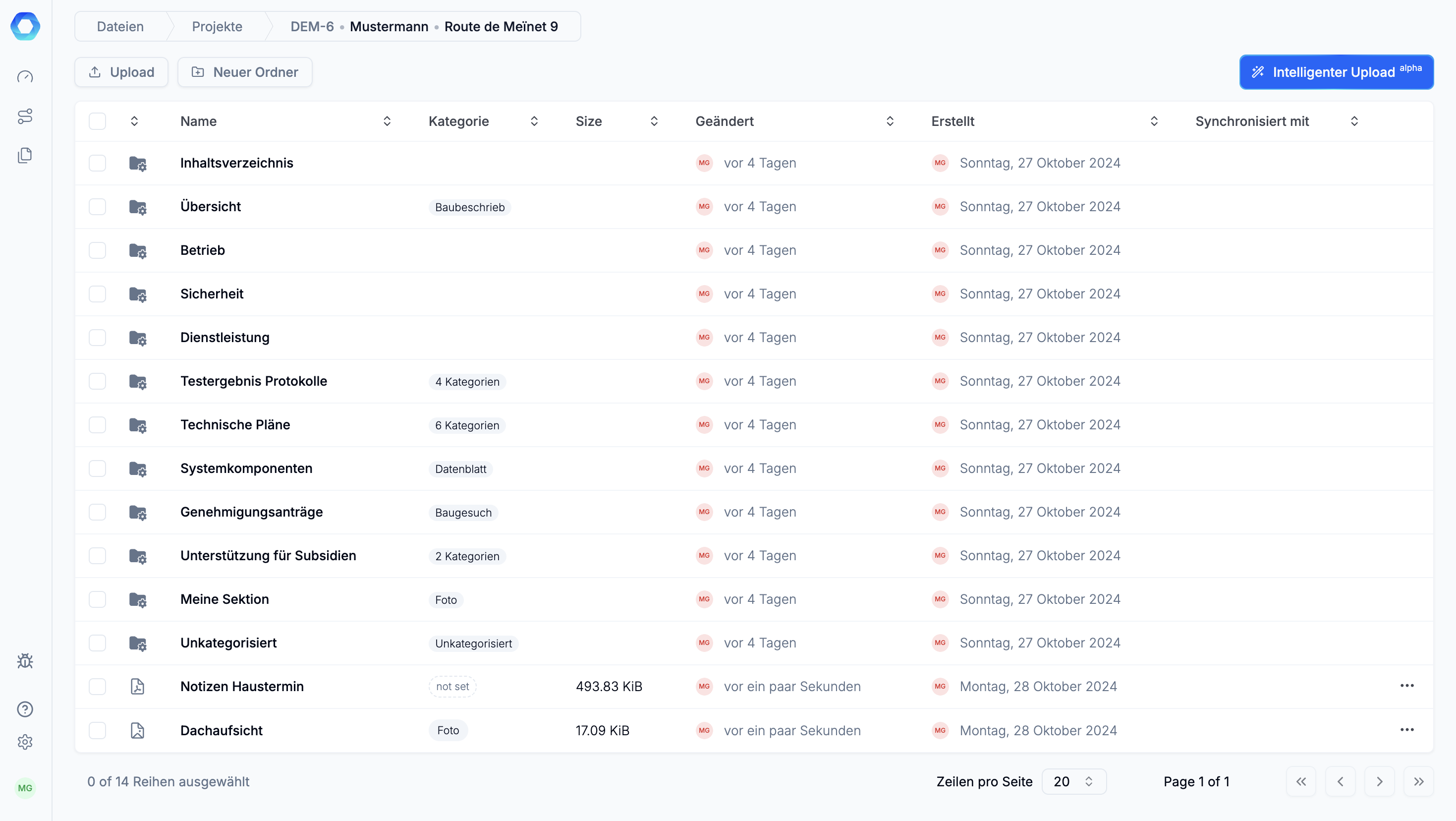Click the Dienstleistung folder icon
This screenshot has height=821, width=1456.
pos(138,338)
